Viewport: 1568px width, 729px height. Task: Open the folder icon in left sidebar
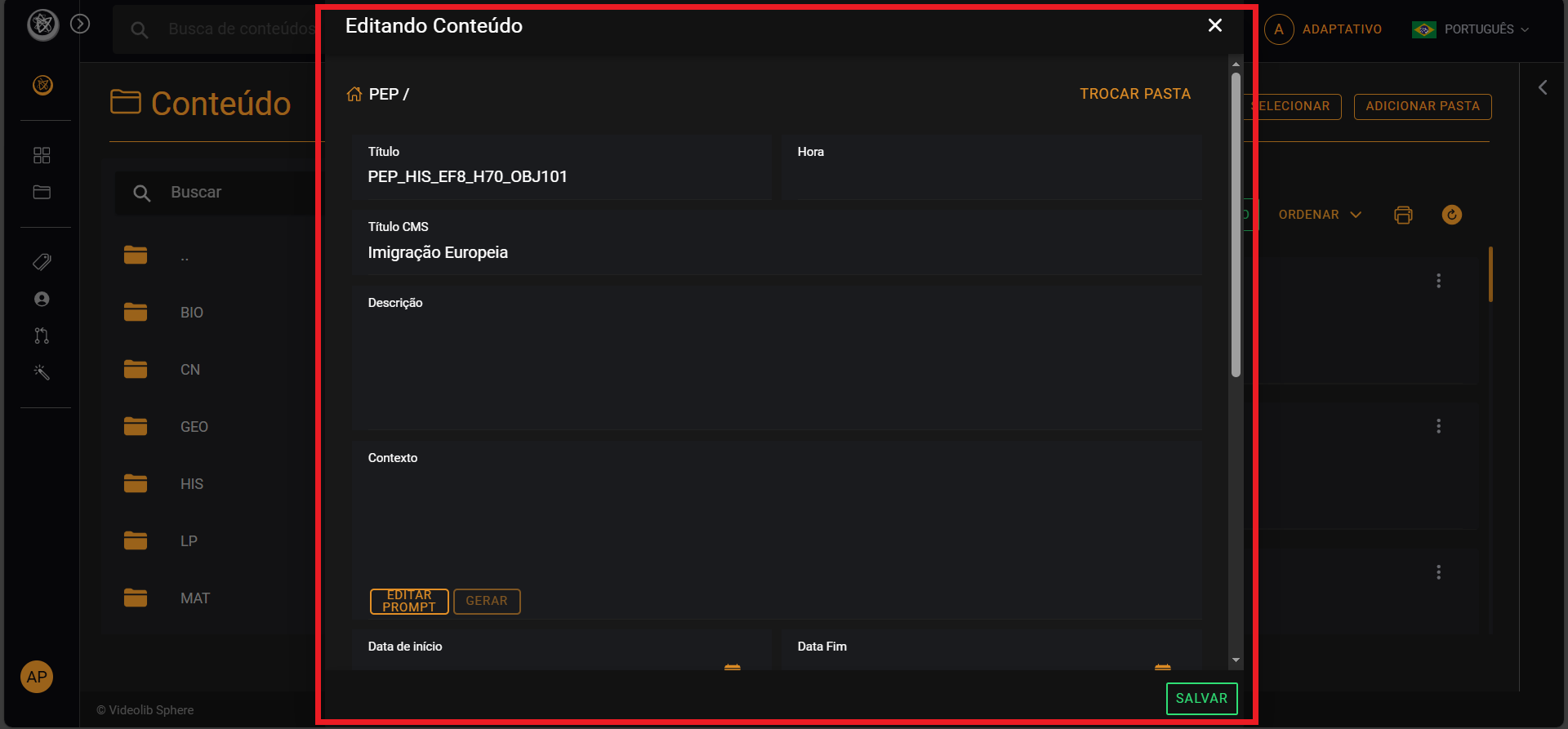[42, 192]
